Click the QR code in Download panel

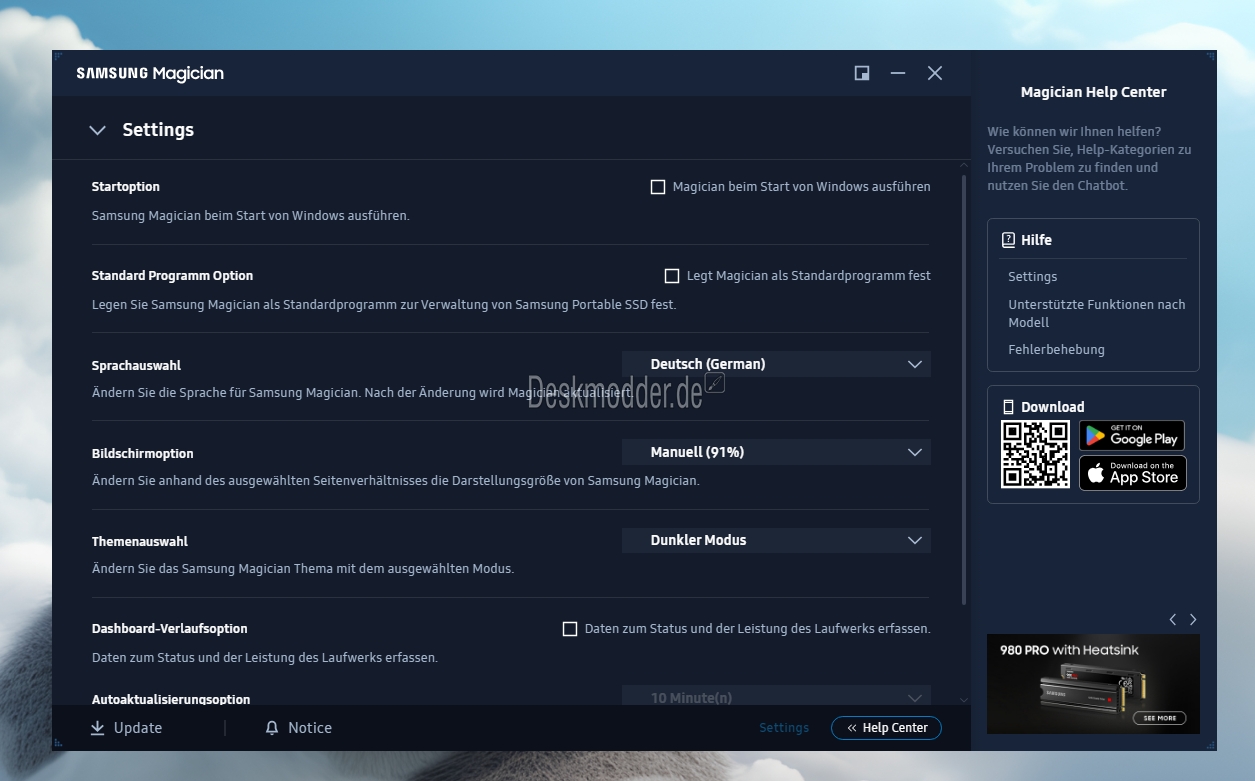1035,454
